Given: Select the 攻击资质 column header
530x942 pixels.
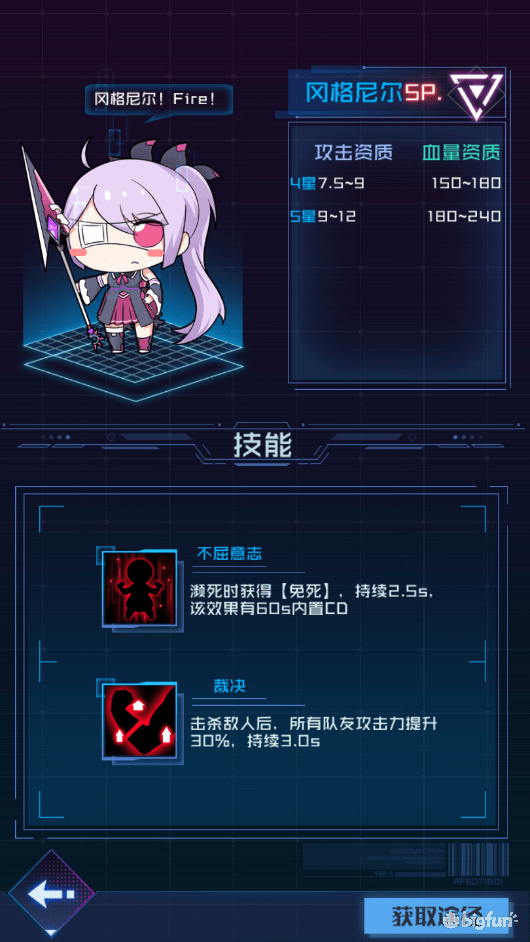Looking at the screenshot, I should click(353, 153).
